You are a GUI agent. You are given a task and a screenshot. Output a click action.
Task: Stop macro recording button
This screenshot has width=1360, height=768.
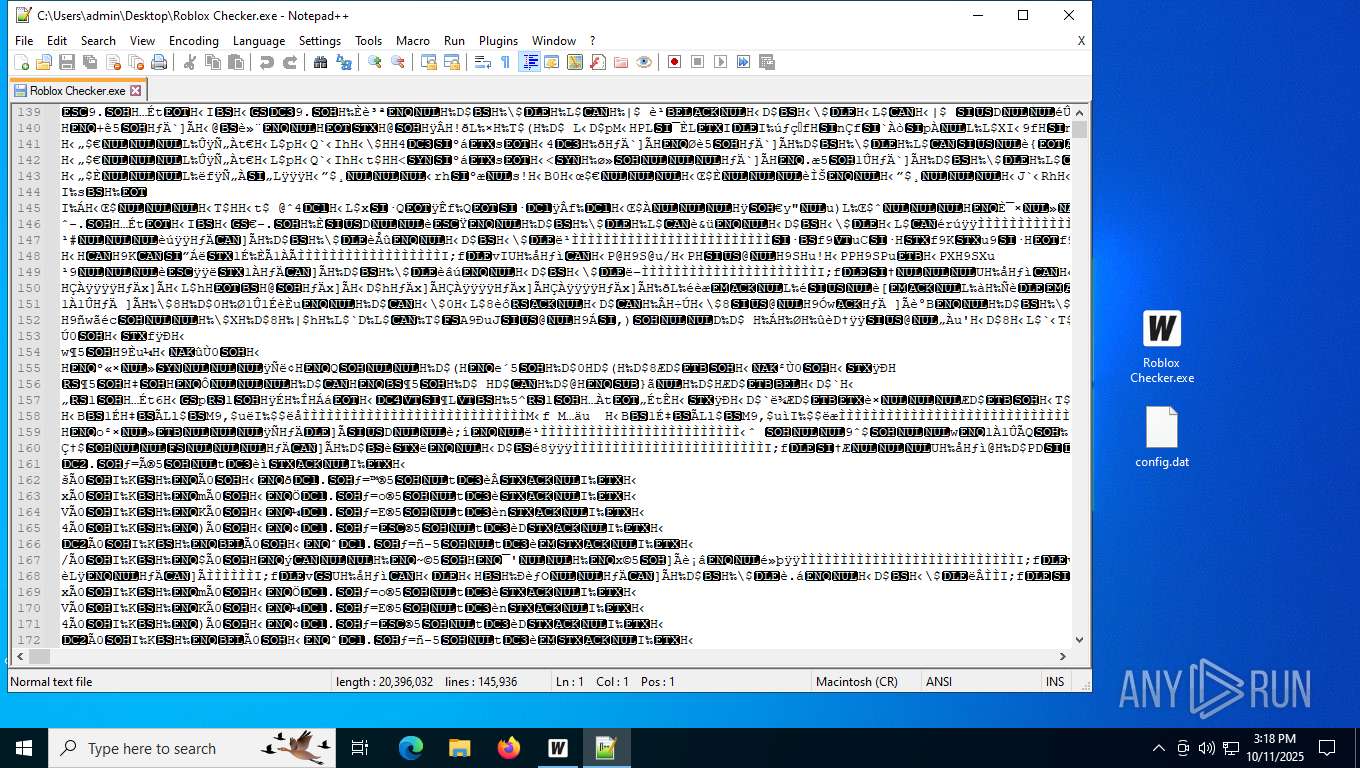coord(698,62)
